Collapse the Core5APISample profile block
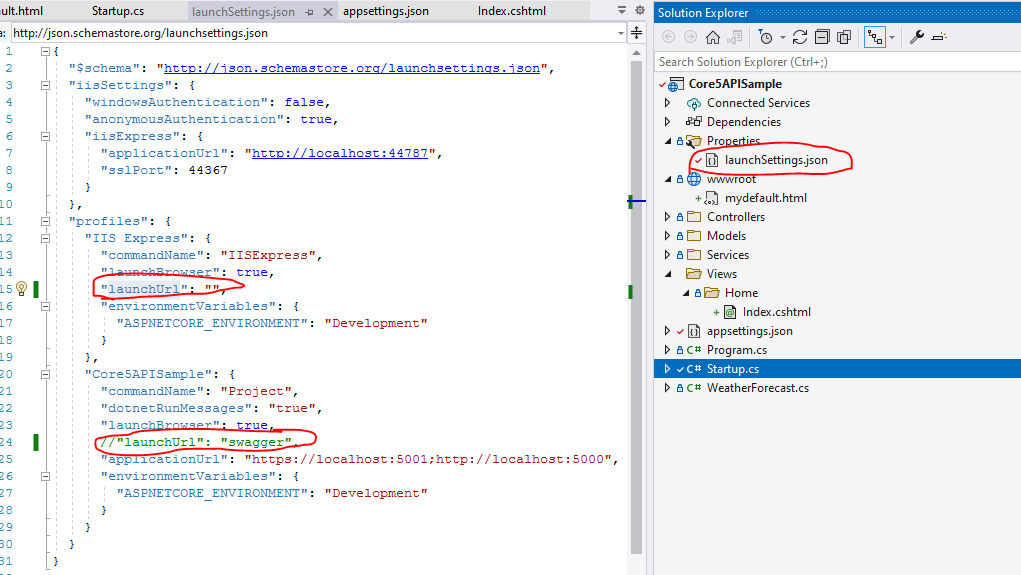Image resolution: width=1021 pixels, height=575 pixels. [x=45, y=374]
